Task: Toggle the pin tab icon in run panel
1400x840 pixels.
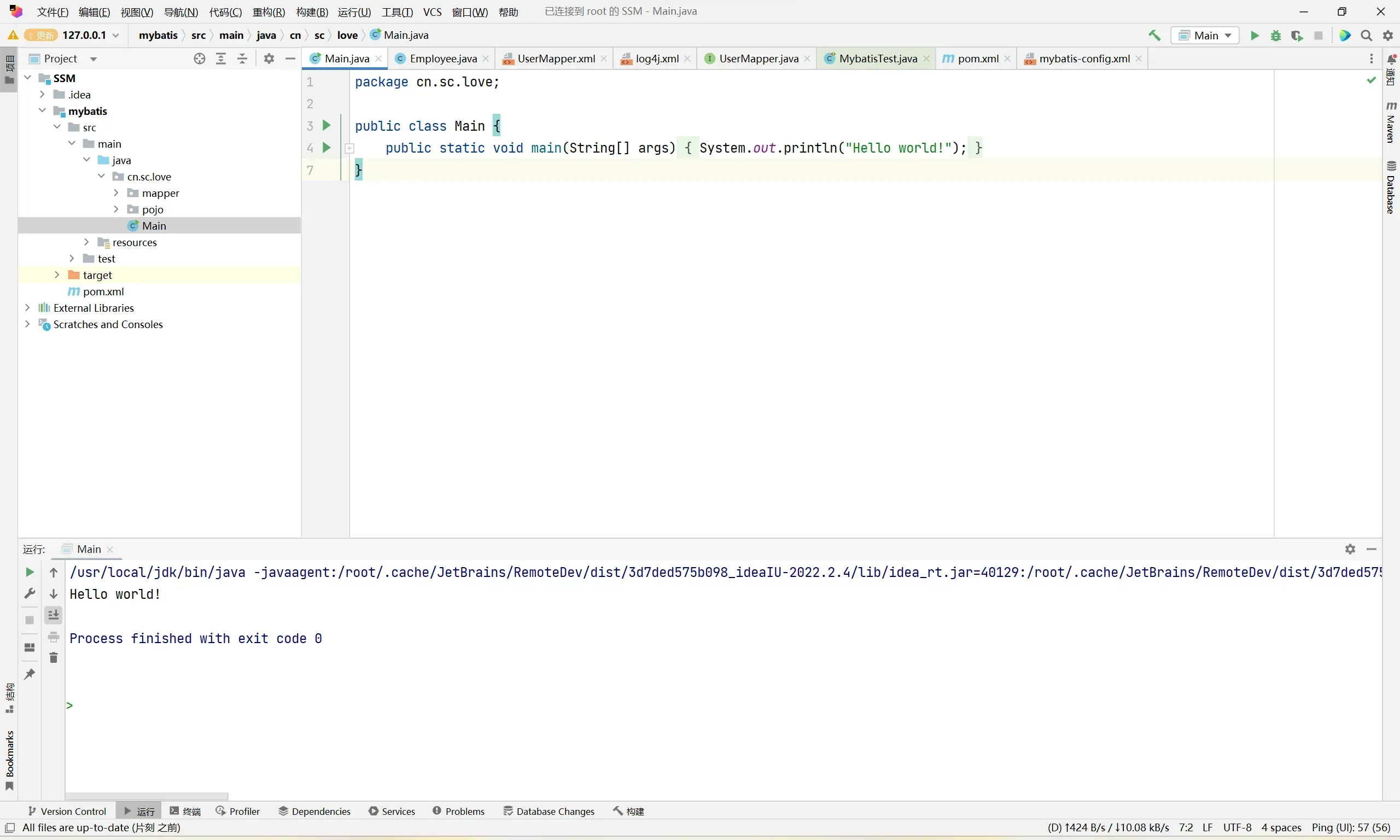Action: pyautogui.click(x=30, y=674)
